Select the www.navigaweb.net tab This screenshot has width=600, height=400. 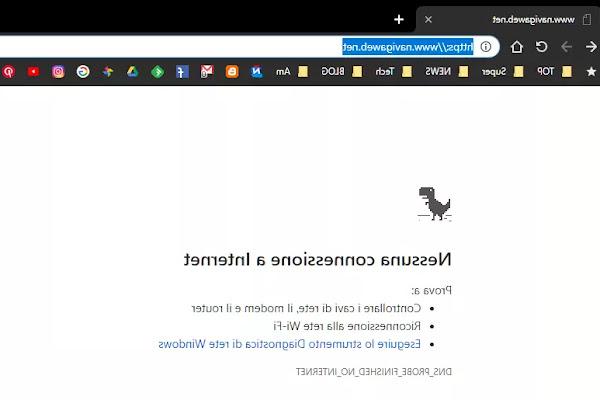pos(507,20)
